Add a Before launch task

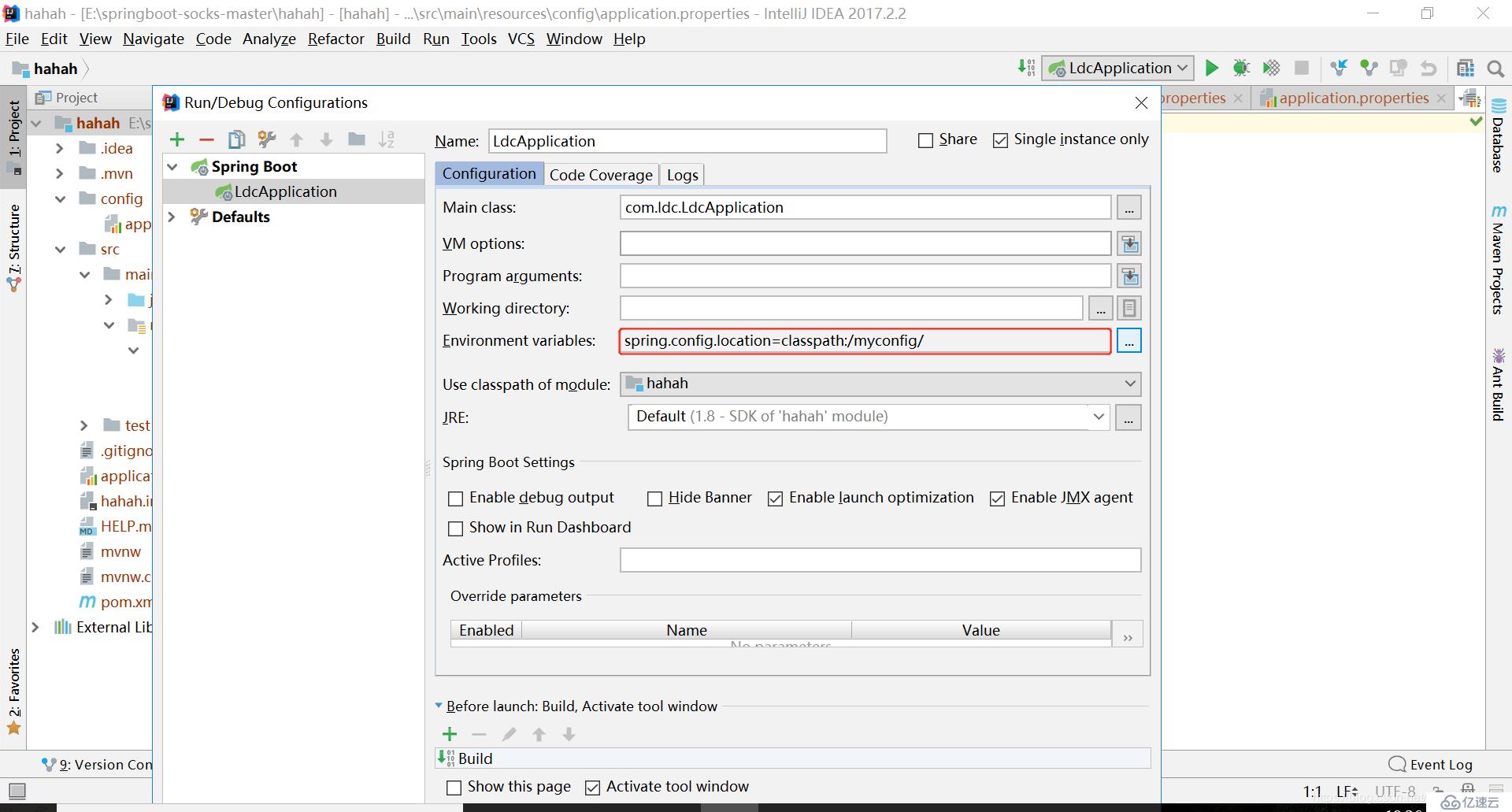click(450, 734)
